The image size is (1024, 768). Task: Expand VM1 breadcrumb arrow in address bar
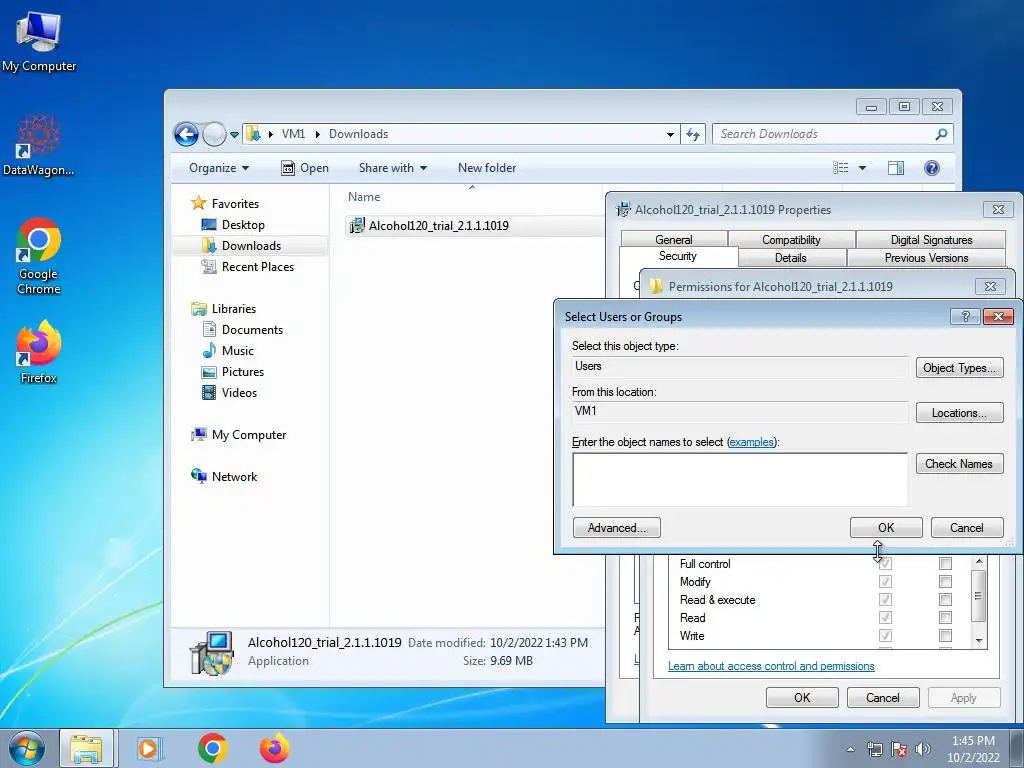(317, 134)
